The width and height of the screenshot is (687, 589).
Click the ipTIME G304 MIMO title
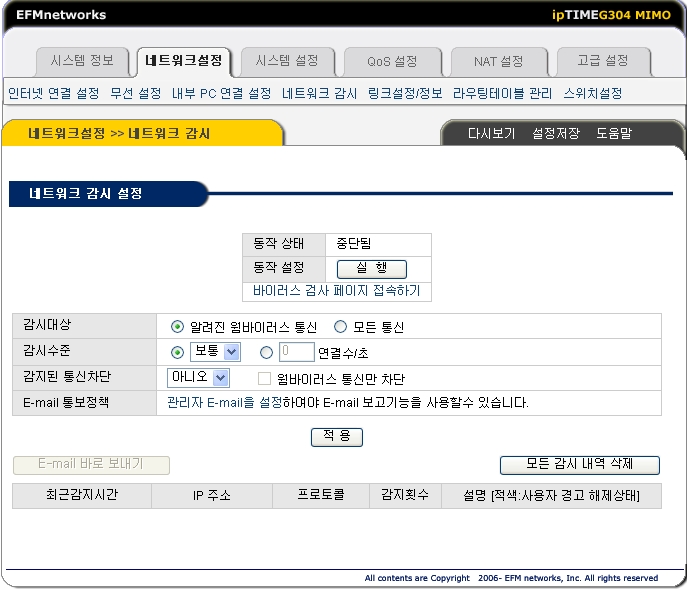611,15
